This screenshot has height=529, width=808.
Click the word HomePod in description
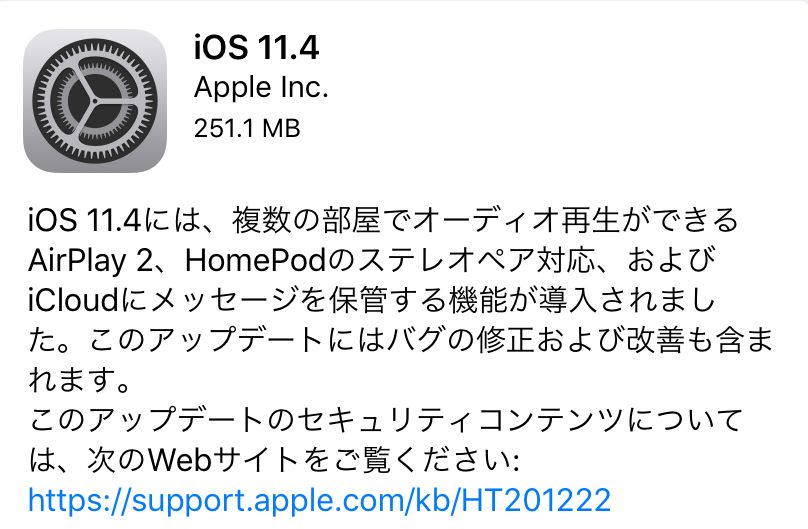coord(255,261)
